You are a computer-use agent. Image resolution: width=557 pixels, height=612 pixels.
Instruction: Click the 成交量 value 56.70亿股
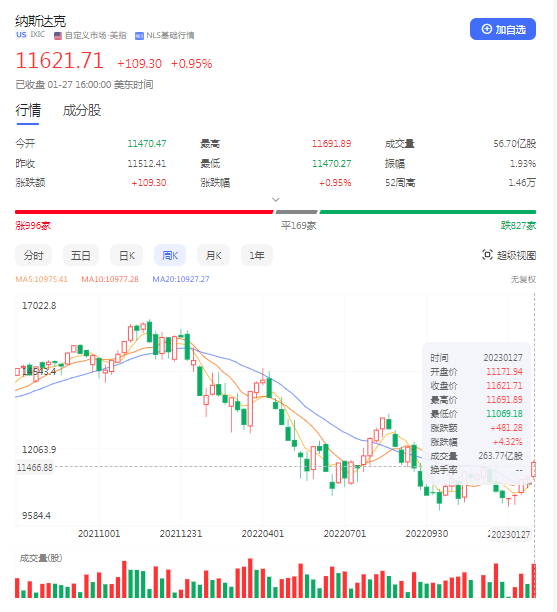514,144
